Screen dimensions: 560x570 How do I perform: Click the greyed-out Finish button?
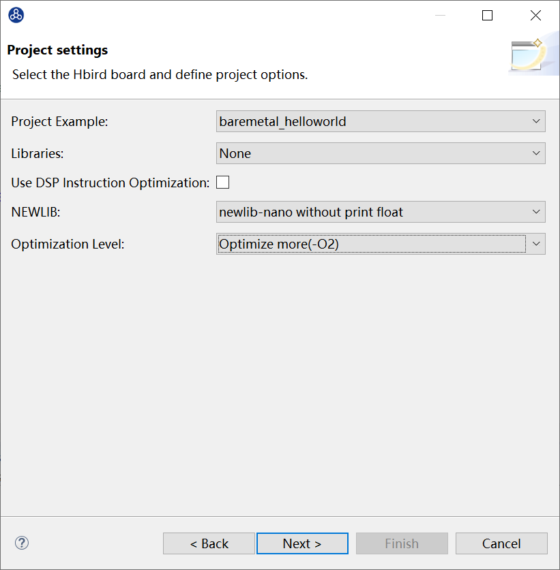(x=402, y=543)
